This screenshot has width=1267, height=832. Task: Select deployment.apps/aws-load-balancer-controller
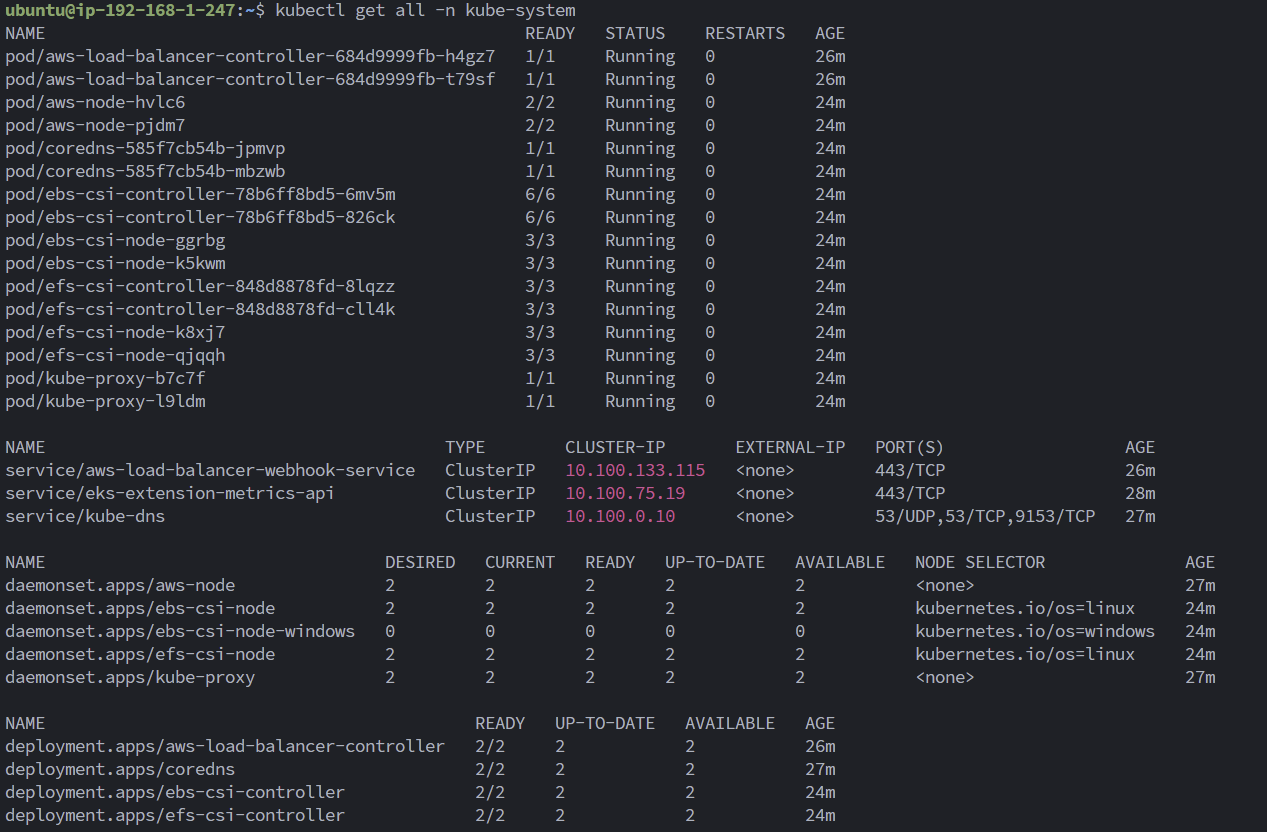click(225, 746)
